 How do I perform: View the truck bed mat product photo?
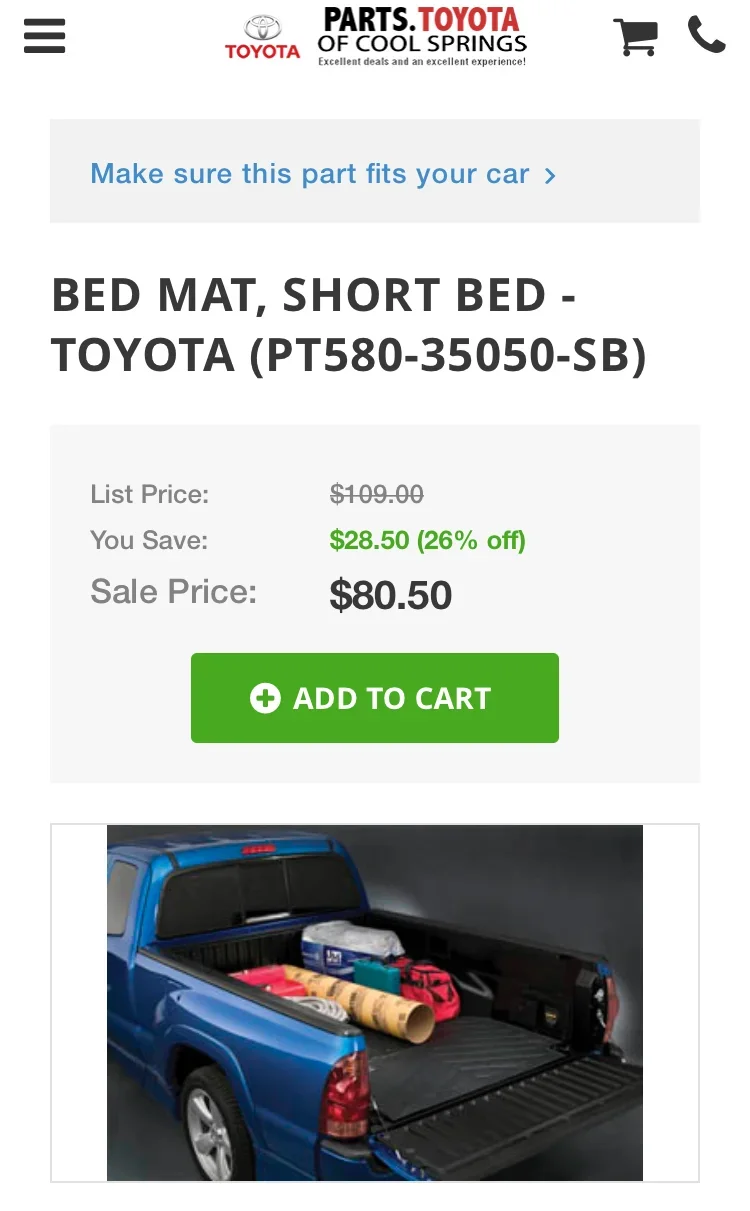[x=375, y=1002]
